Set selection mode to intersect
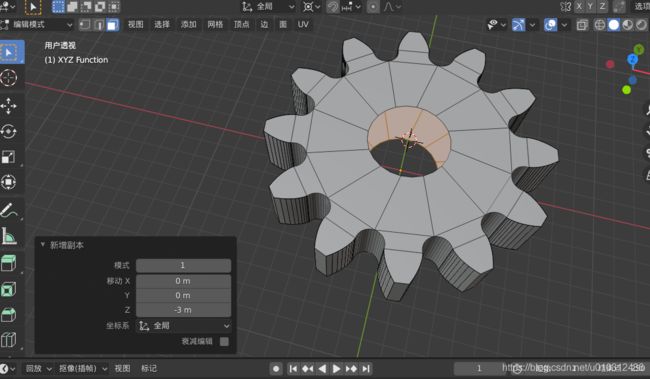Screen dimensions: 650x379 tap(114, 7)
